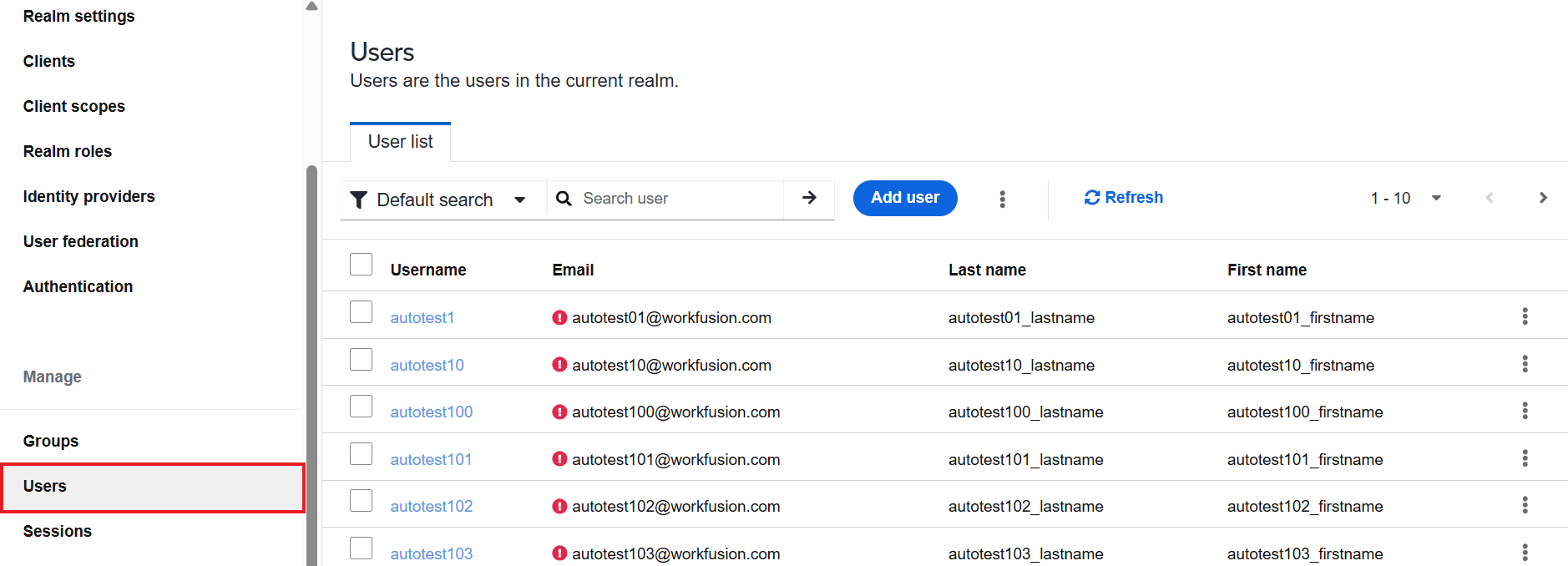
Task: Open actions menu for autotest101 row
Action: (1525, 458)
